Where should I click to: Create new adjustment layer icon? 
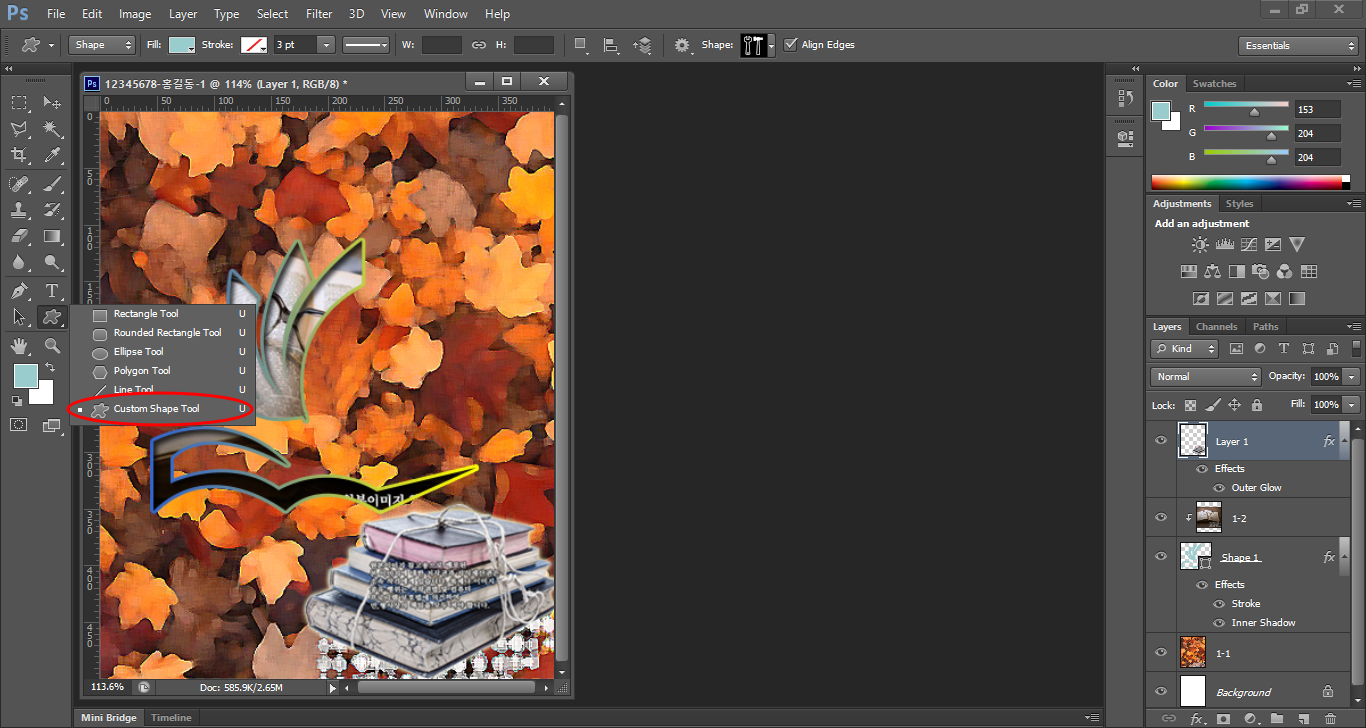pyautogui.click(x=1250, y=718)
